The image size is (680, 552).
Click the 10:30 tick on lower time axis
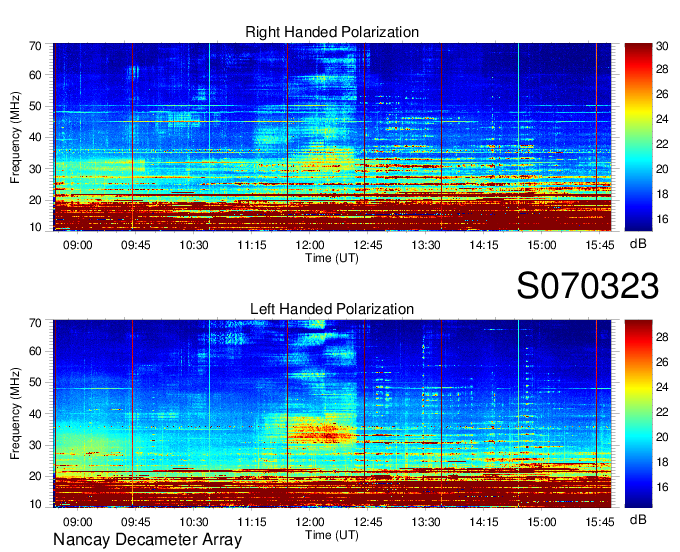[x=194, y=522]
